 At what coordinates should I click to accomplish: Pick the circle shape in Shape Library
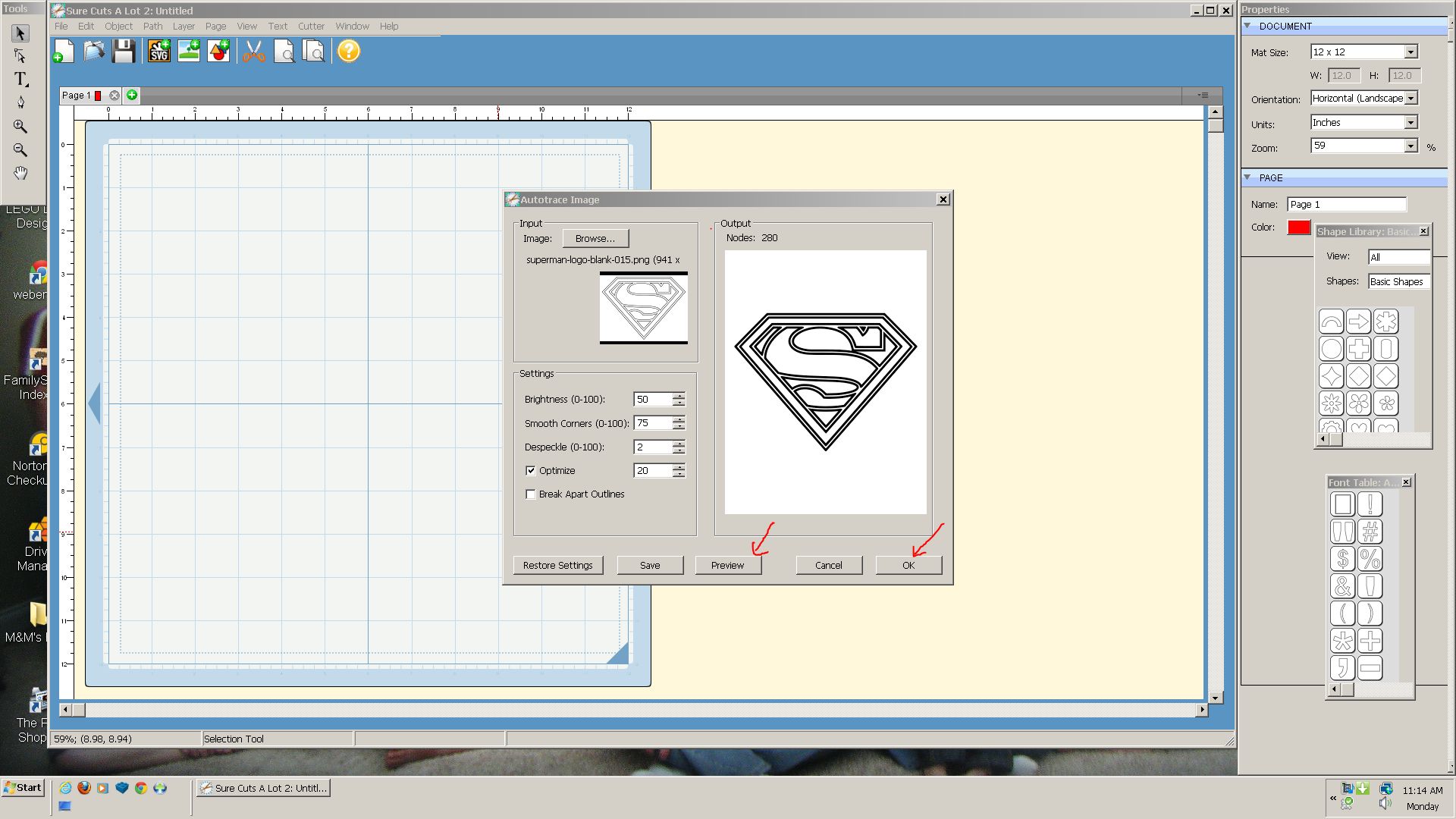[x=1331, y=349]
